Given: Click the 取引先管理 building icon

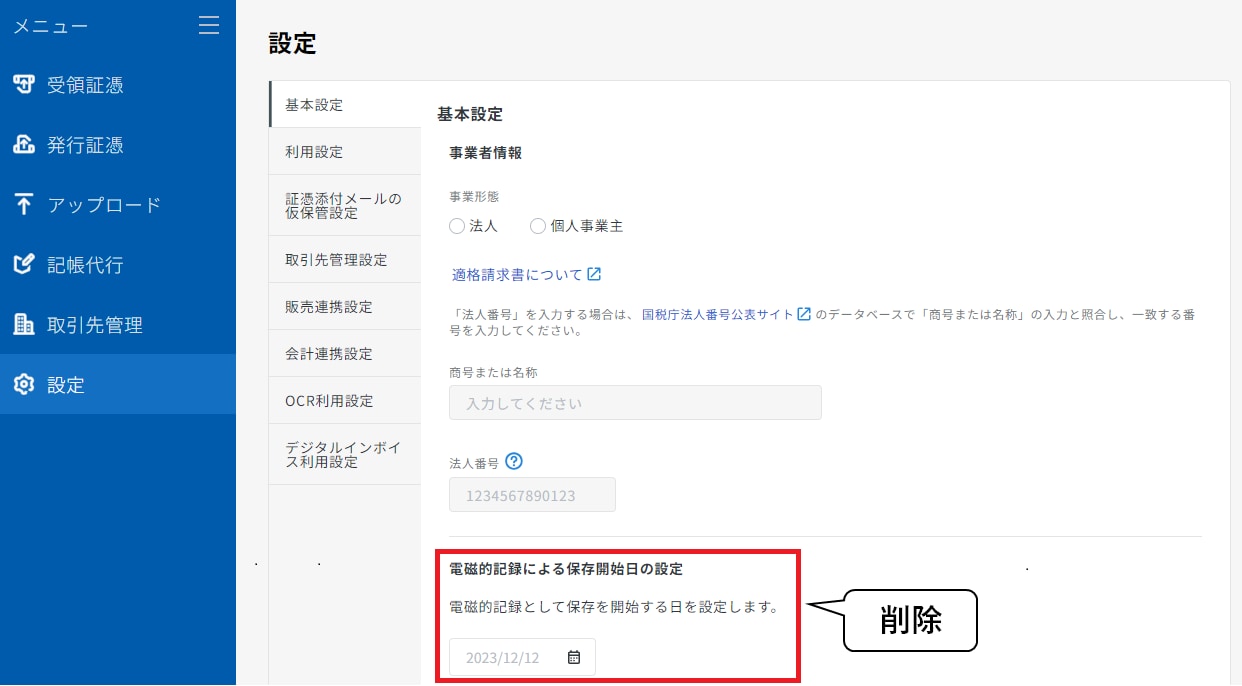Looking at the screenshot, I should click(24, 325).
